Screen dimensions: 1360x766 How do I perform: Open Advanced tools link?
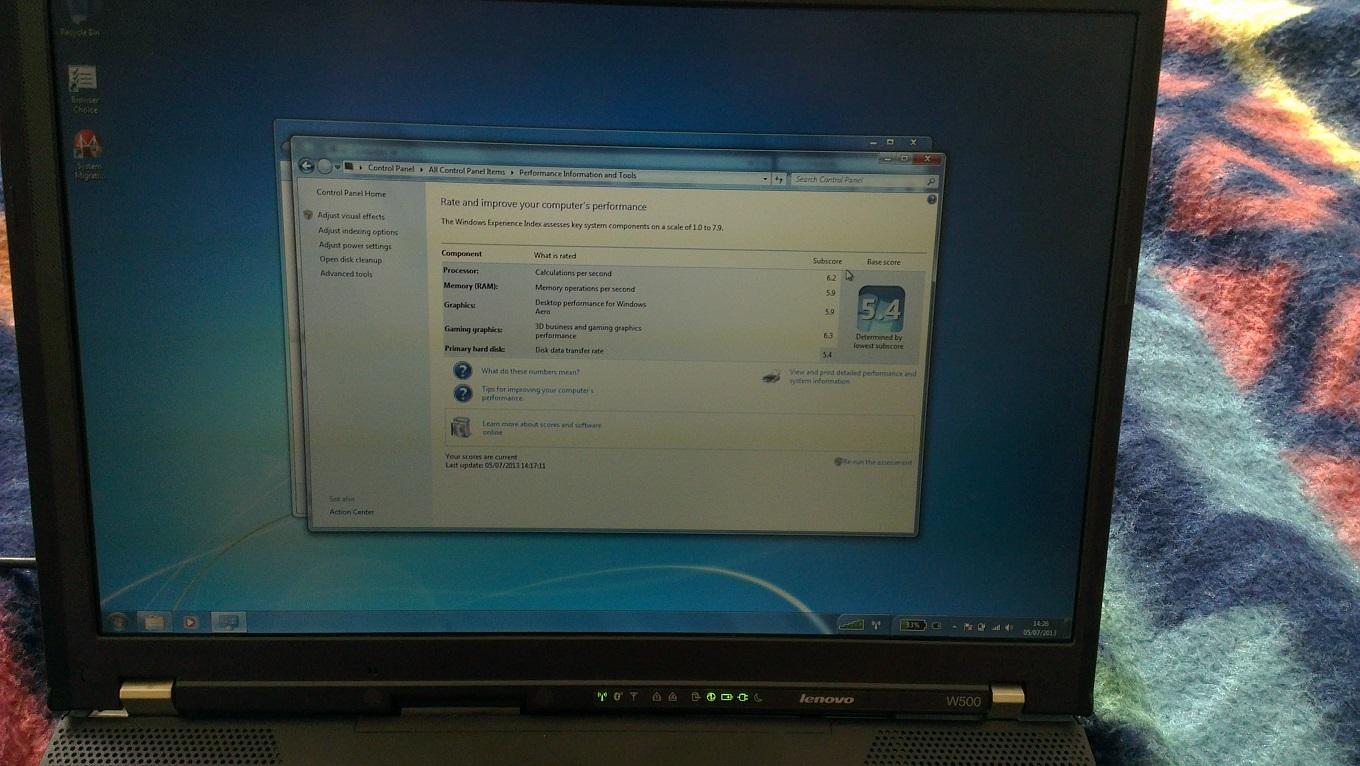[346, 273]
